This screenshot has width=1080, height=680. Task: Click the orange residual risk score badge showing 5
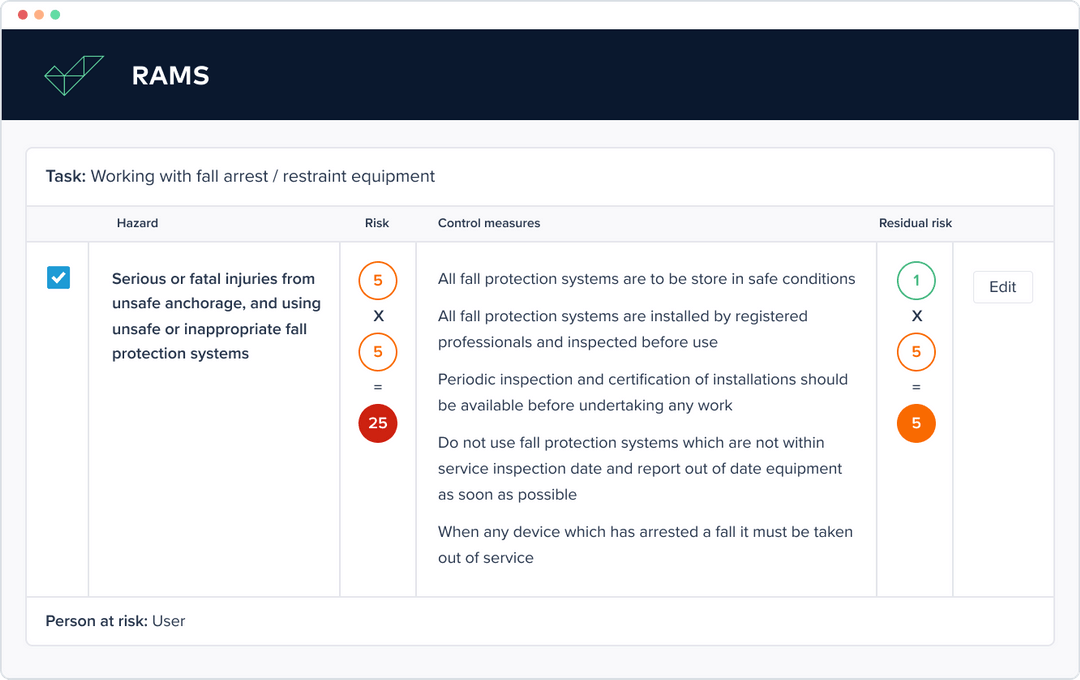tap(915, 423)
